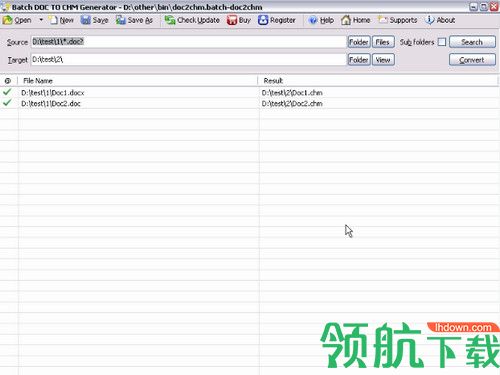Click the Source Folder button

click(x=359, y=42)
